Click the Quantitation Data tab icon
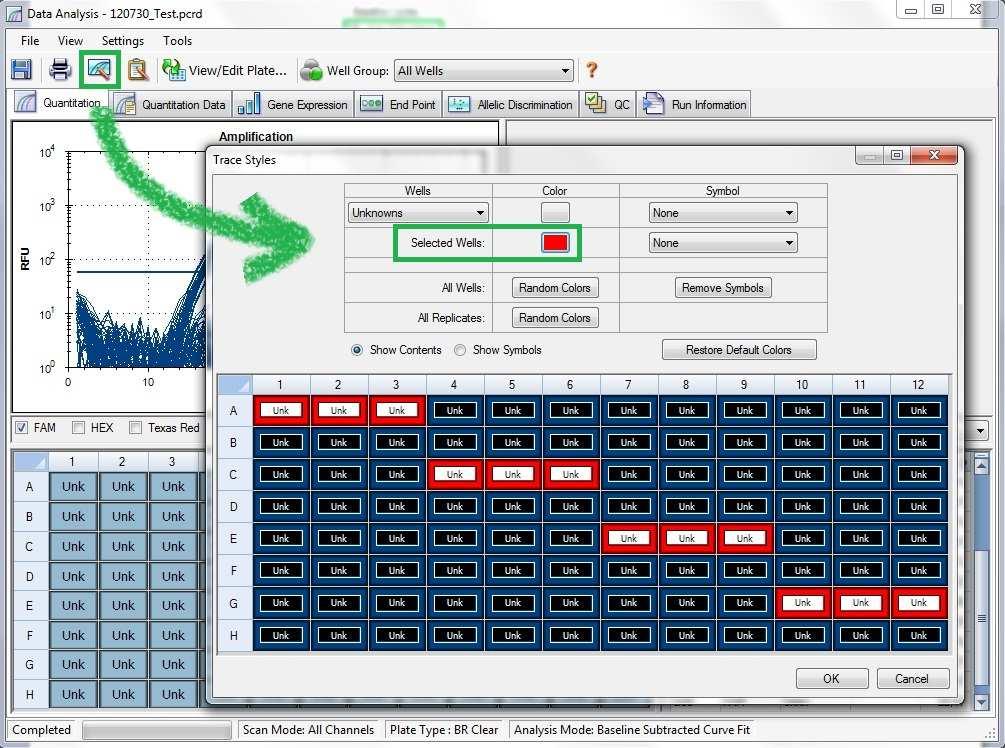Viewport: 1005px width, 748px height. tap(124, 104)
